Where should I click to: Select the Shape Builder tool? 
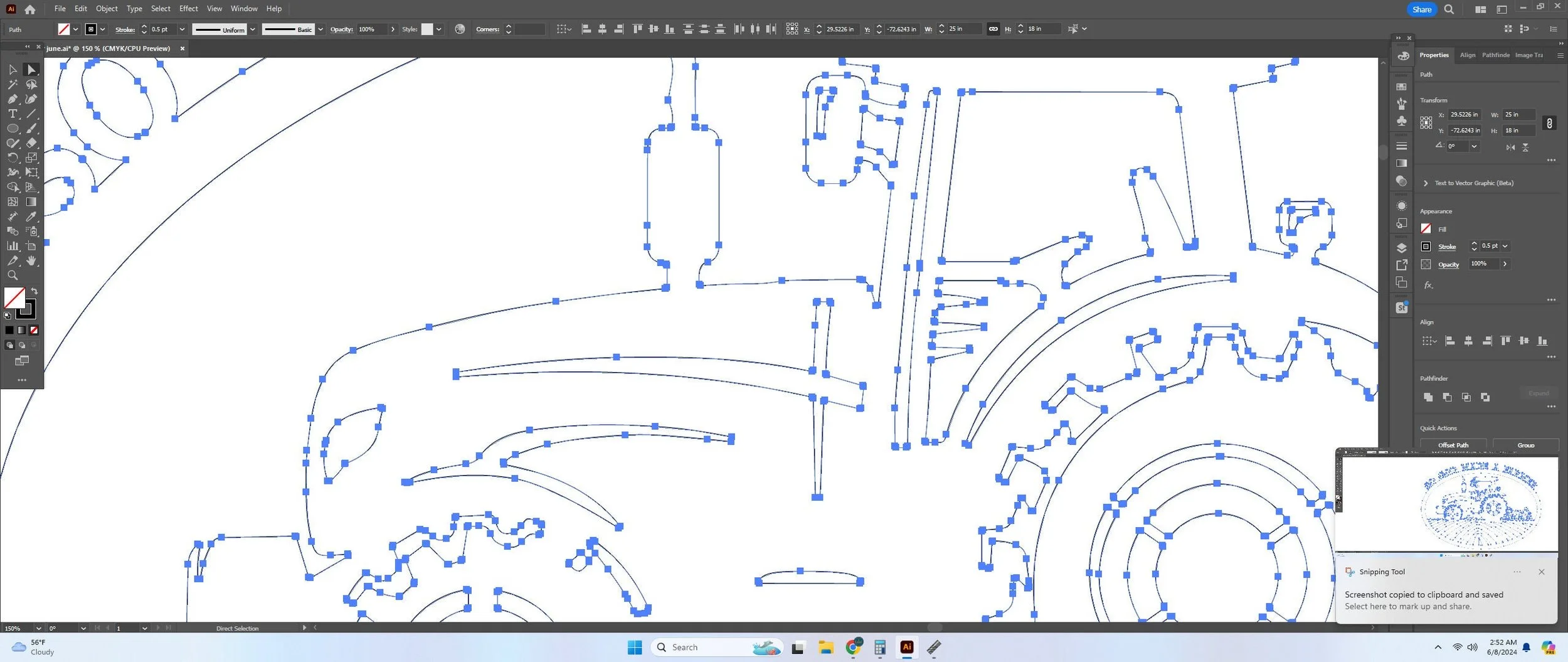coord(13,187)
